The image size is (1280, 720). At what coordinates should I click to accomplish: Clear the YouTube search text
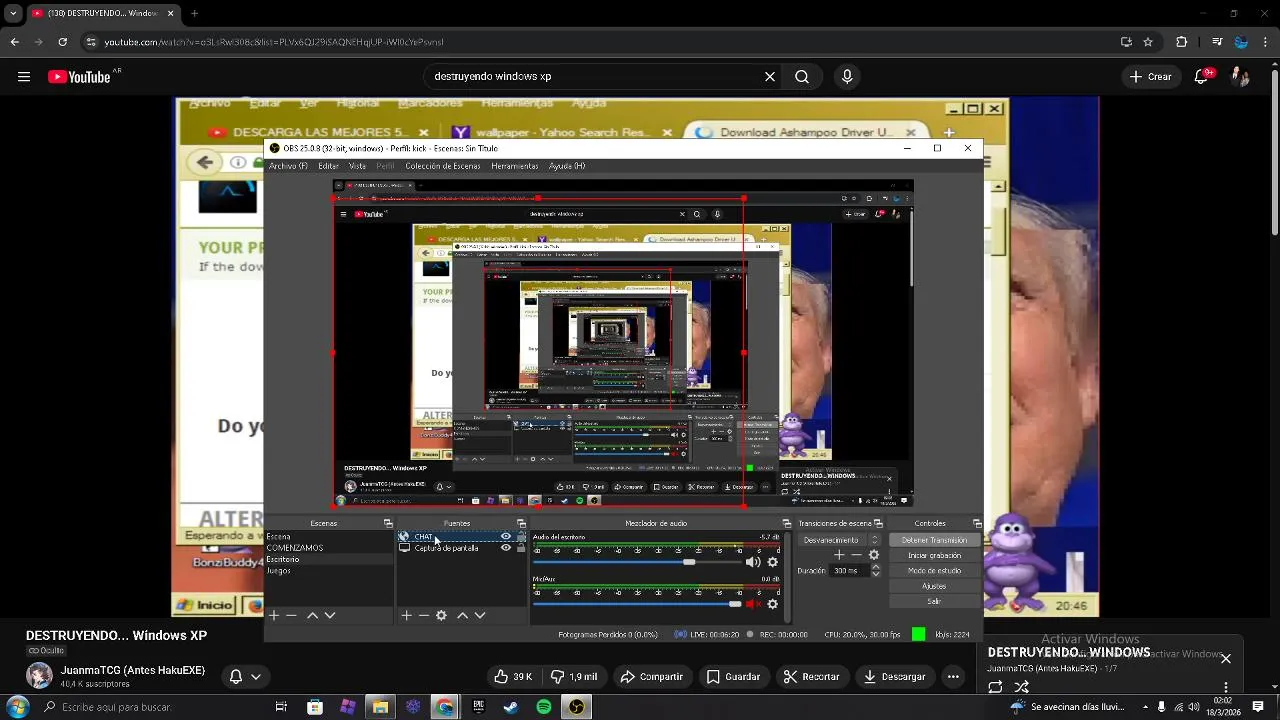(x=770, y=76)
